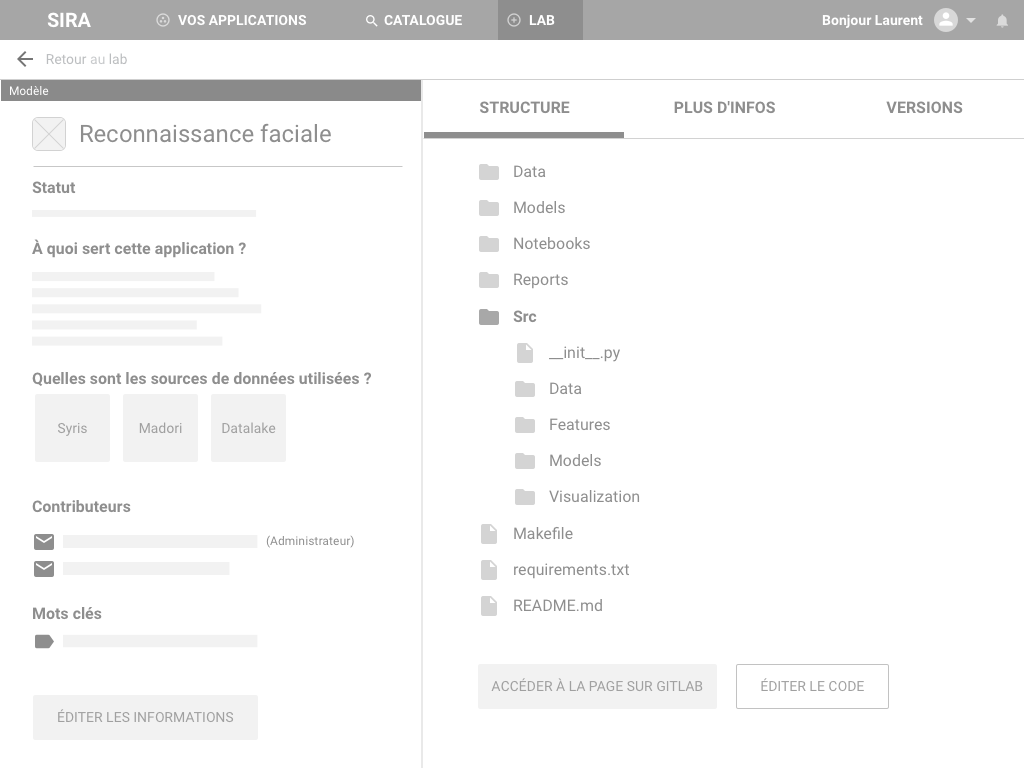This screenshot has height=768, width=1024.
Task: Click the SIRA logo
Action: 69,20
